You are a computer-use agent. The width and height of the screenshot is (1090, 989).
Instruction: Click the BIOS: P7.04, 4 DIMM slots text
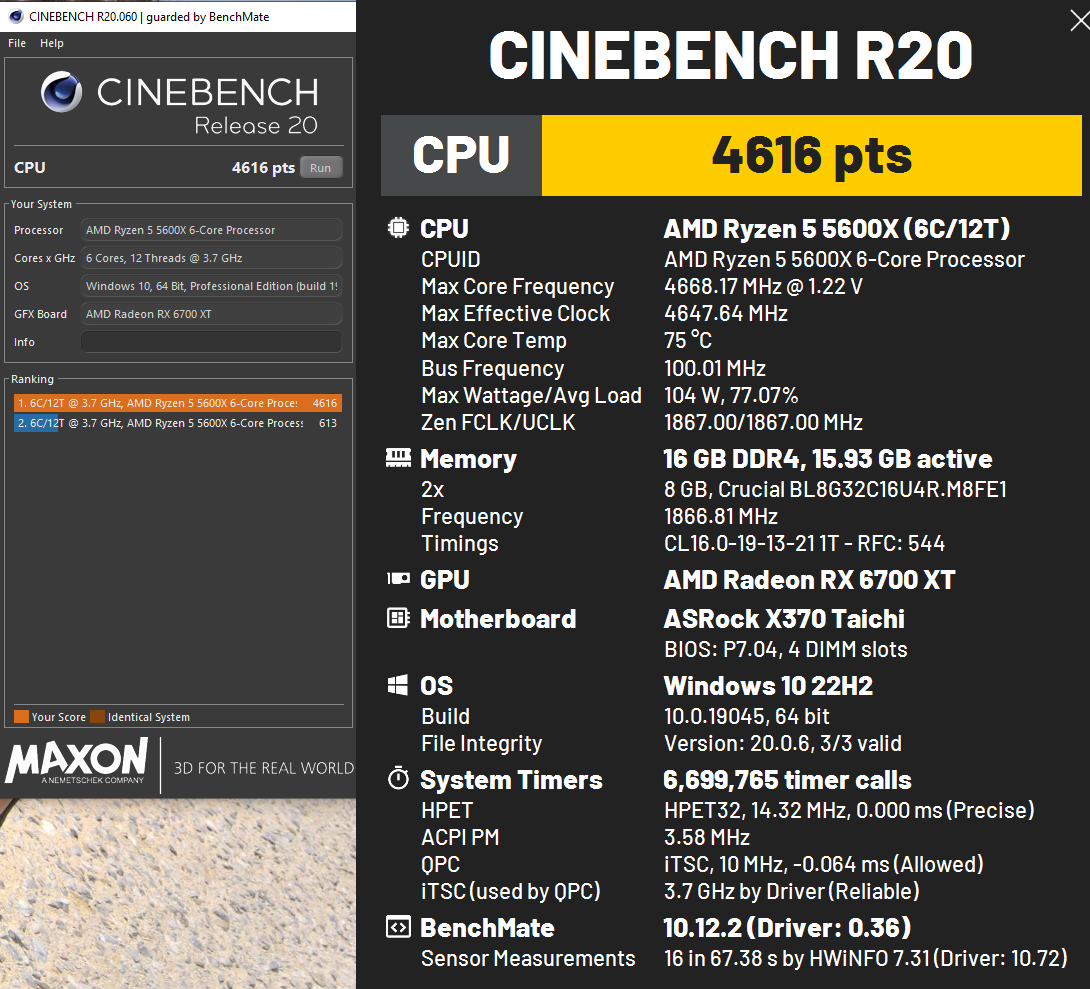coord(786,649)
